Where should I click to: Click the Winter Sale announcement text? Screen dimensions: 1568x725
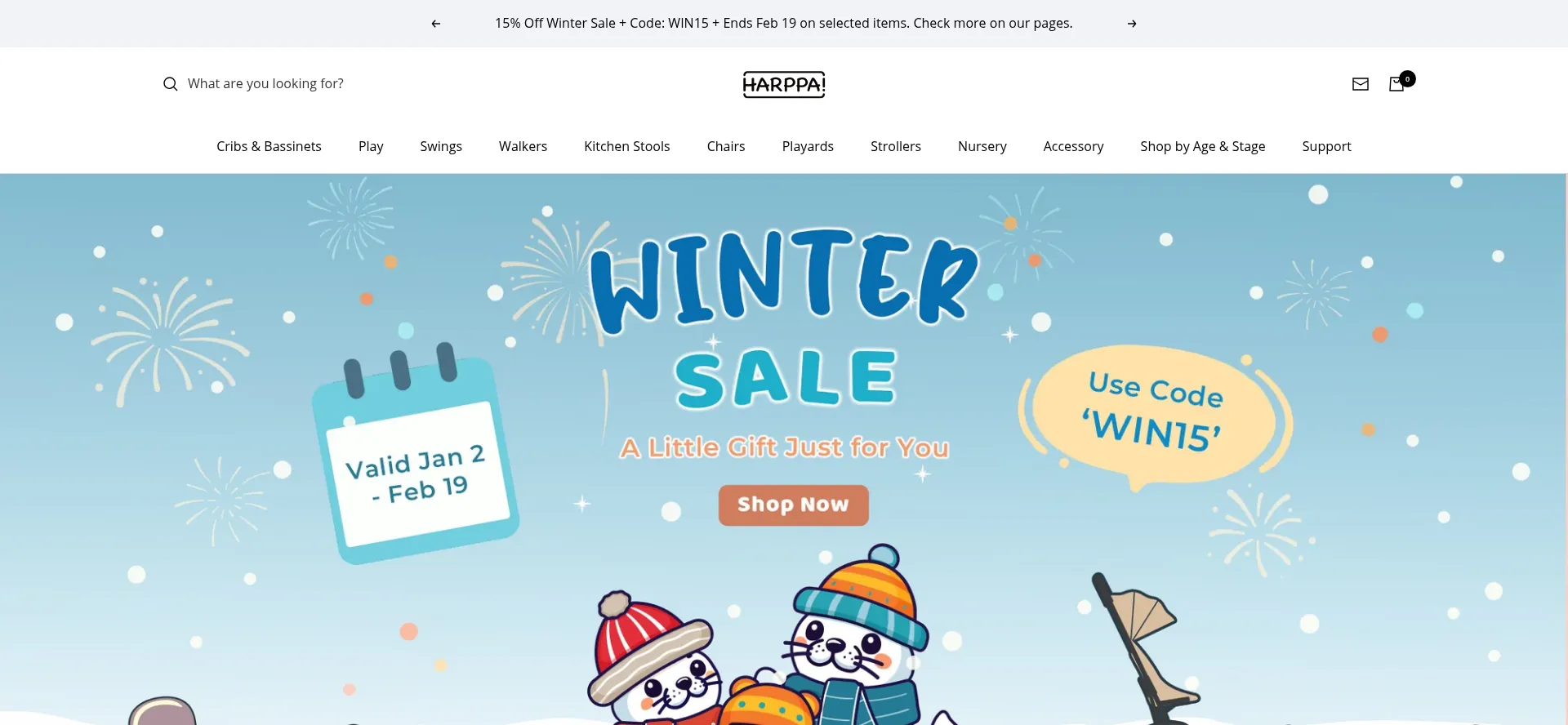tap(784, 23)
